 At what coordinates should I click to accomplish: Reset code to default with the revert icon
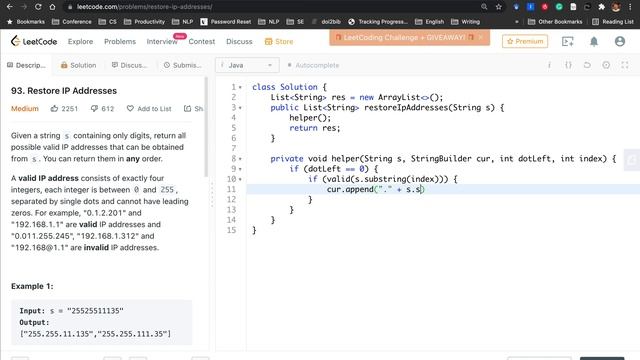587,65
